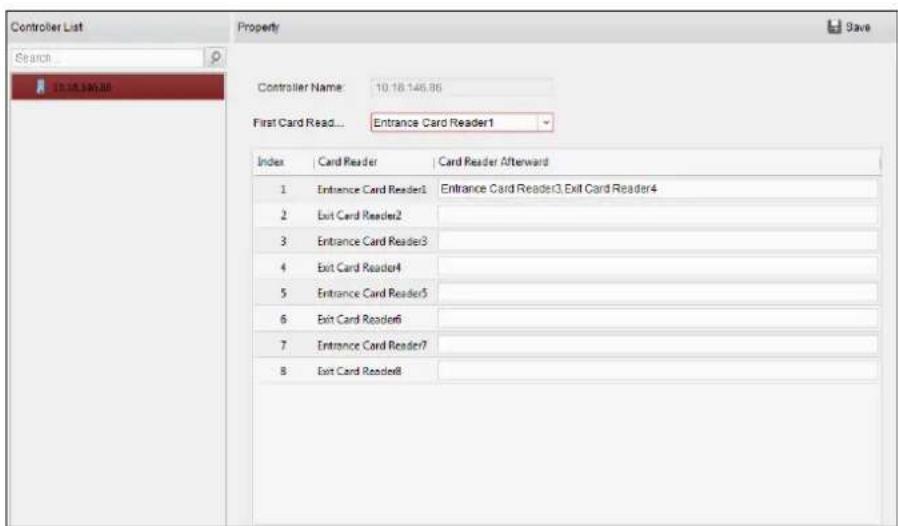Click the Afterward field for Exit Card Reader2
The image size is (898, 526).
coord(657,215)
